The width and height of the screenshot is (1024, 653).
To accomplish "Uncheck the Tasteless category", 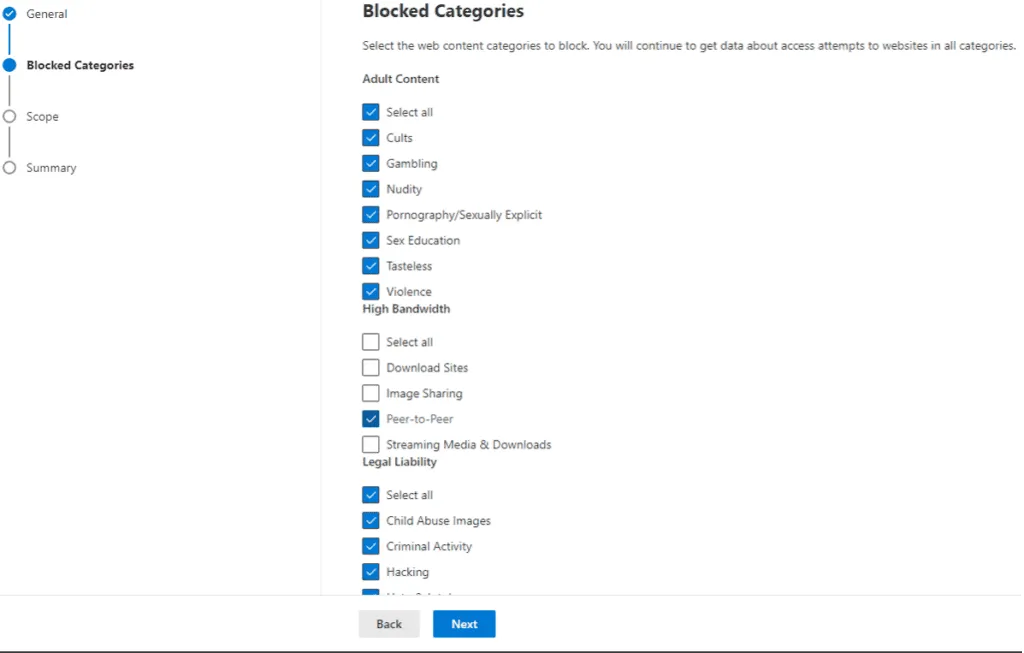I will (371, 265).
